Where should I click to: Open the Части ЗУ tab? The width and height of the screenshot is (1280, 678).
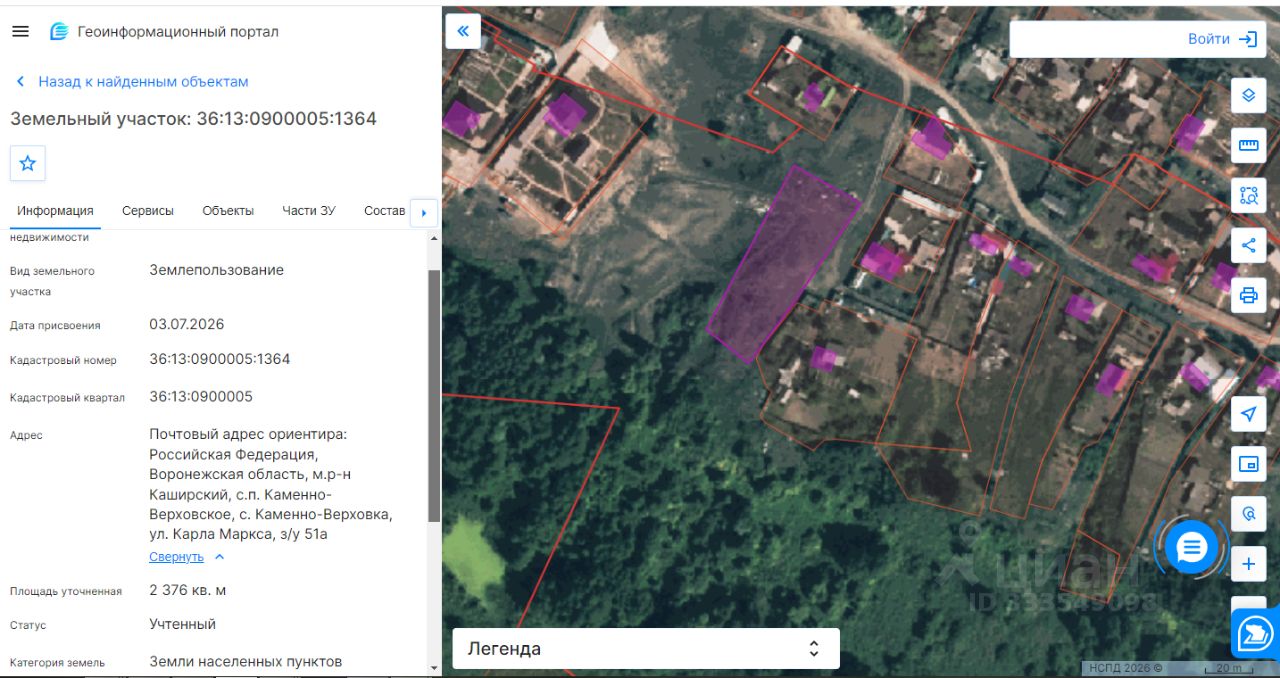[309, 211]
